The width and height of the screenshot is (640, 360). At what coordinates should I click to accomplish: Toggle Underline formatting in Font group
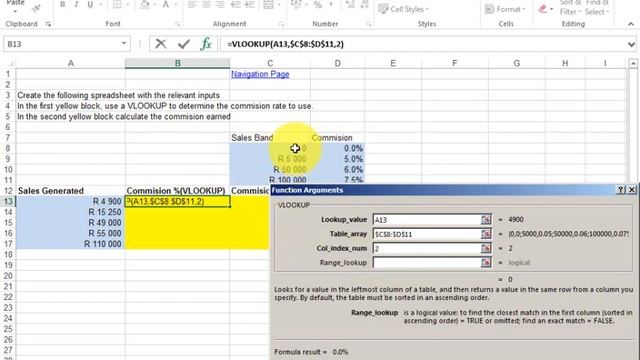tap(90, 4)
